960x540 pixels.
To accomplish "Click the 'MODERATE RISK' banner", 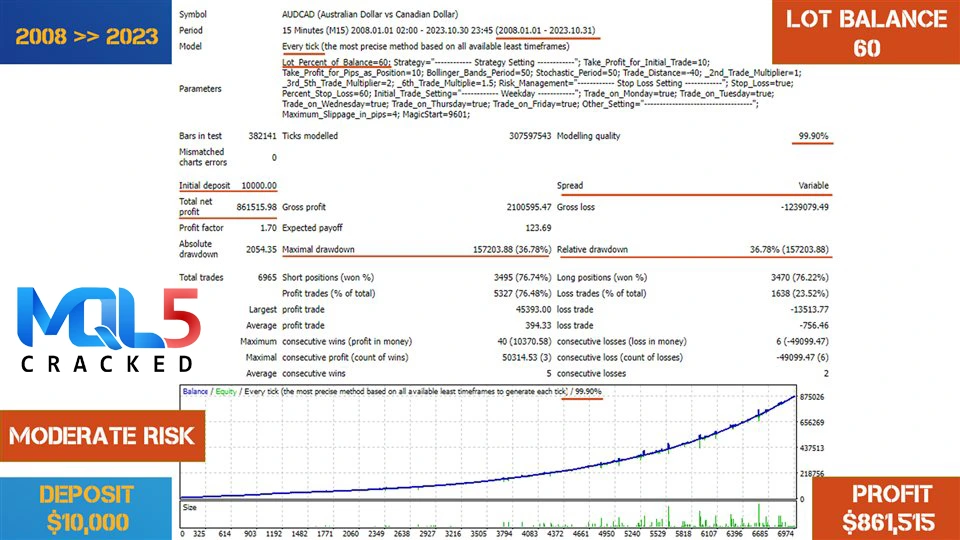I will (102, 436).
